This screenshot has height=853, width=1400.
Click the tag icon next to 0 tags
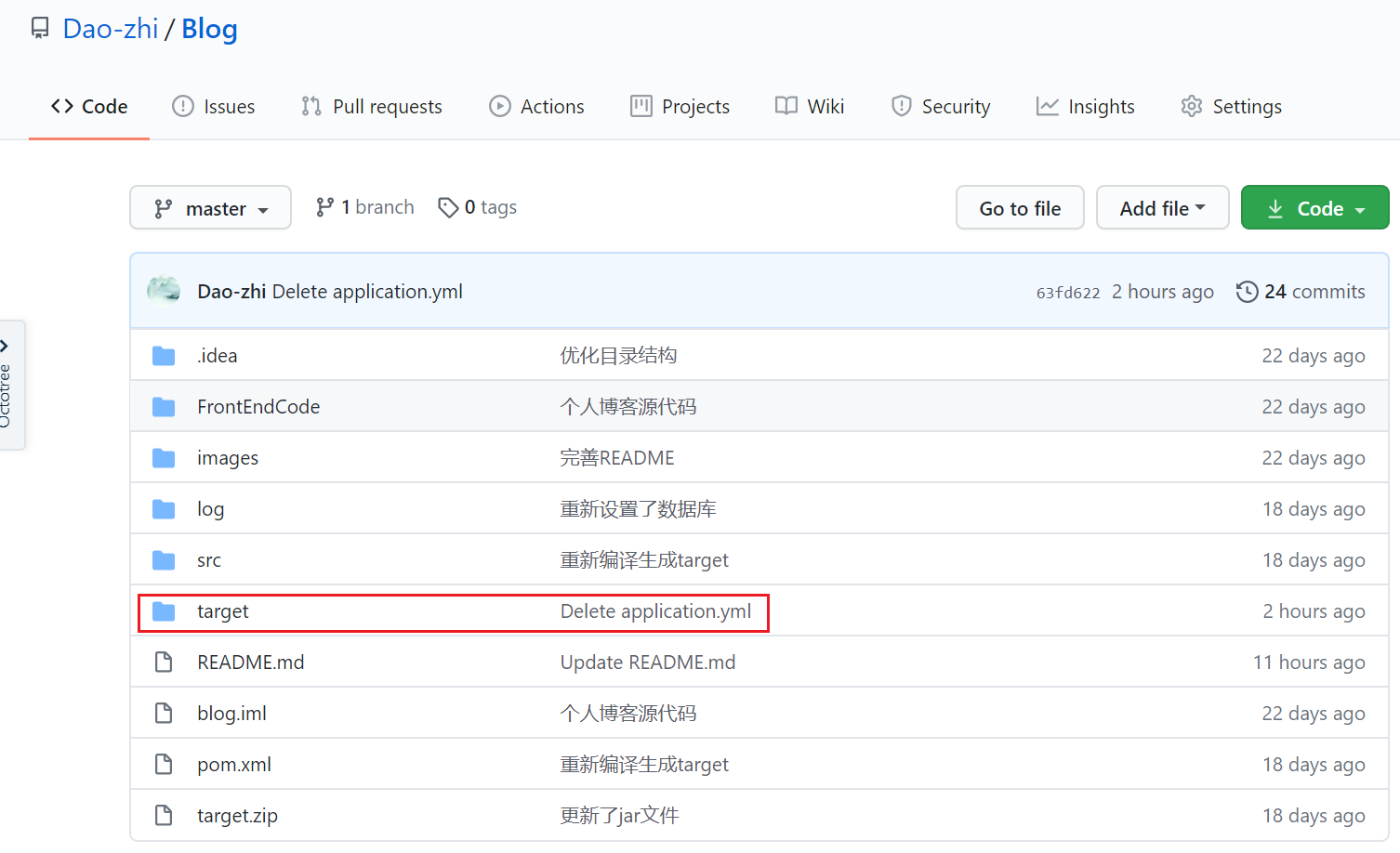pos(448,207)
